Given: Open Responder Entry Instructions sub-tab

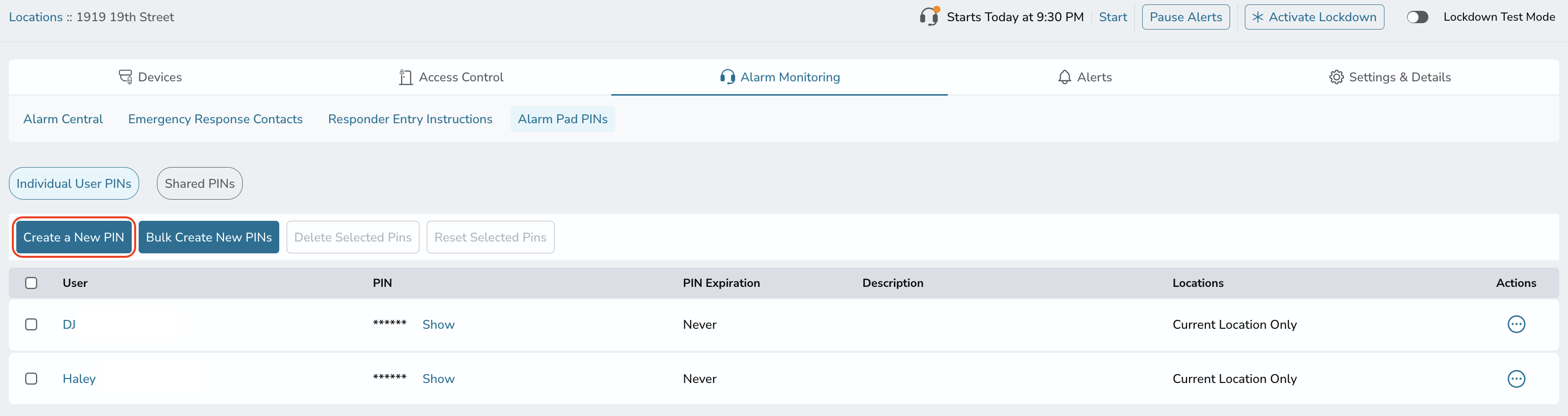Looking at the screenshot, I should [410, 119].
